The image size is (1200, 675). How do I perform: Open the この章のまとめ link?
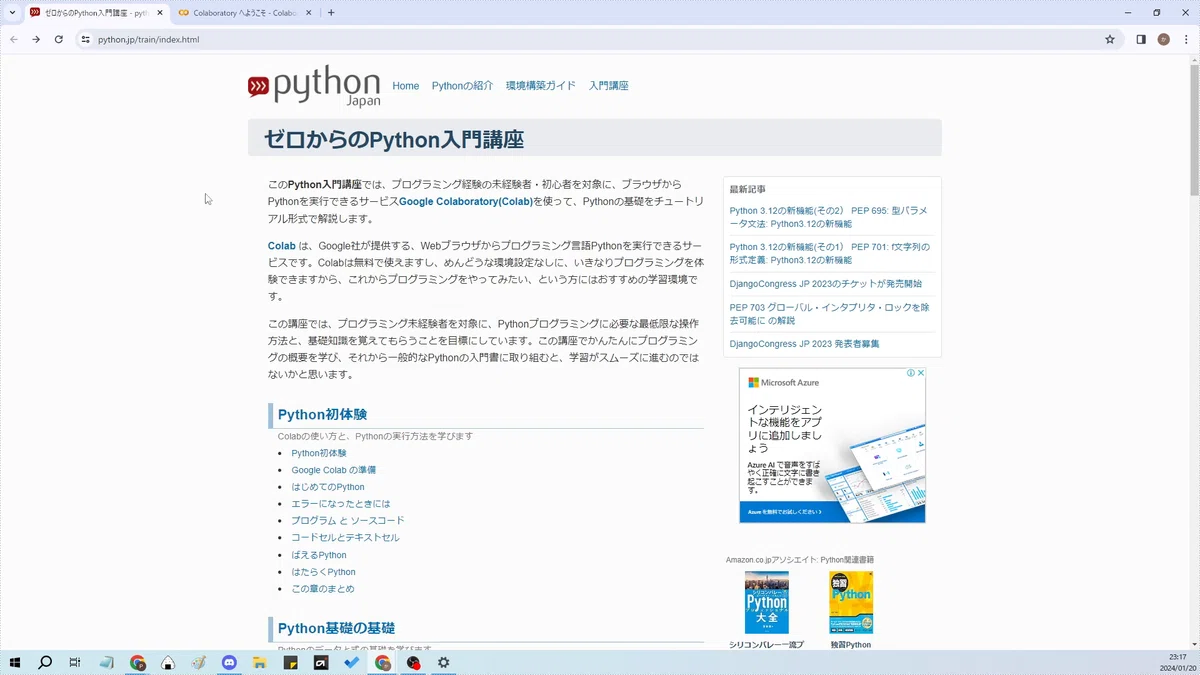click(x=323, y=589)
